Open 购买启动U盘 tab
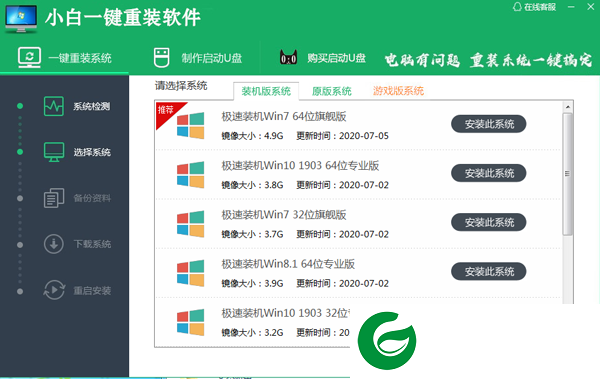This screenshot has height=379, width=600. 323,58
